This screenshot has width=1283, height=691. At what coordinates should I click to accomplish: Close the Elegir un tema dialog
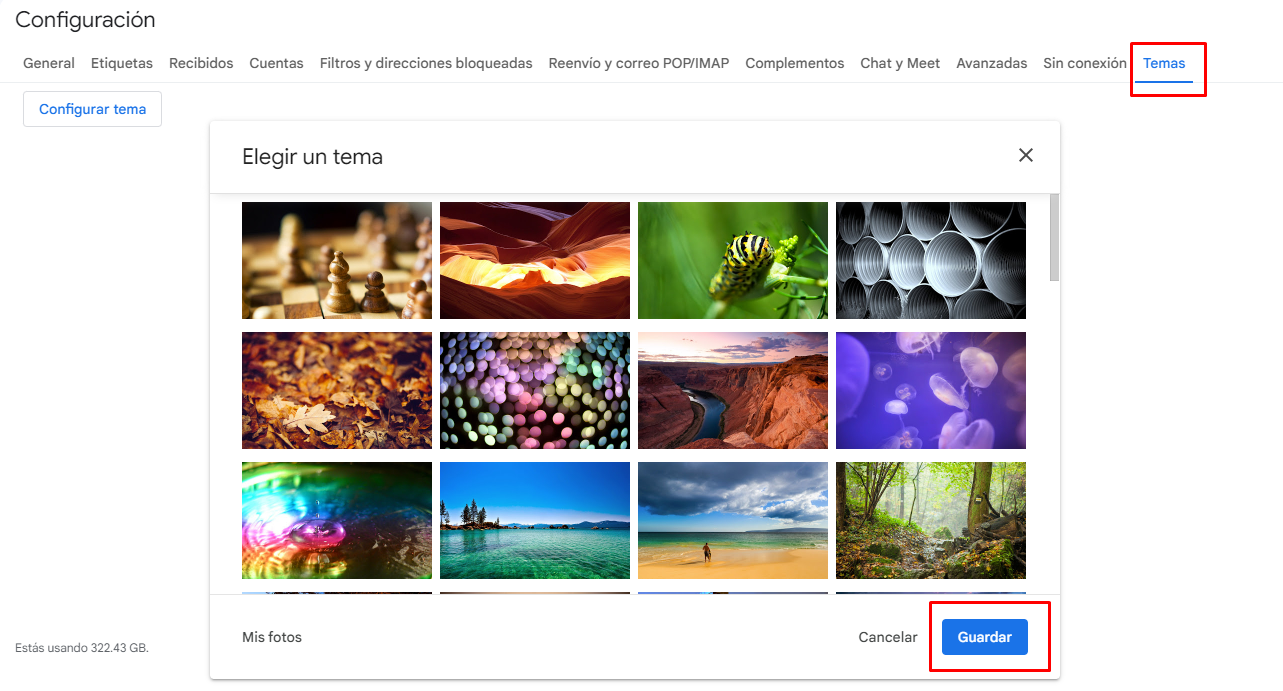[x=1025, y=155]
